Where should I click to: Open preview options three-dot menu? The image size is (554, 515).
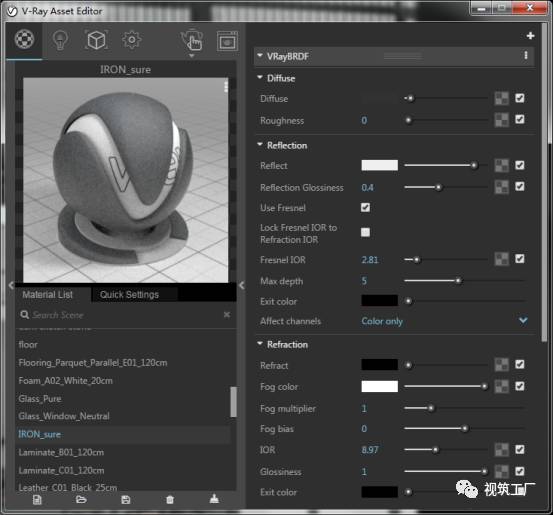(226, 87)
